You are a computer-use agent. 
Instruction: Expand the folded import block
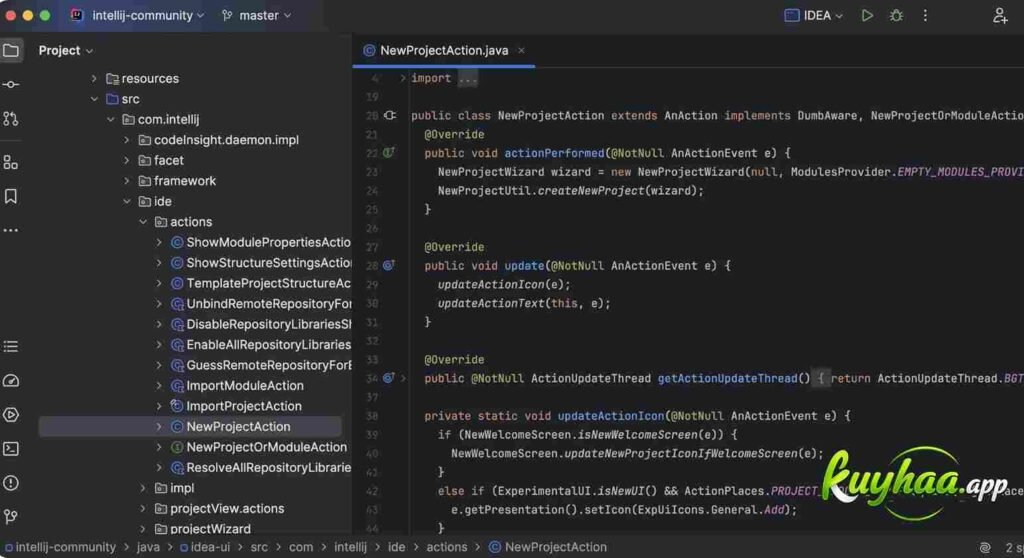402,78
